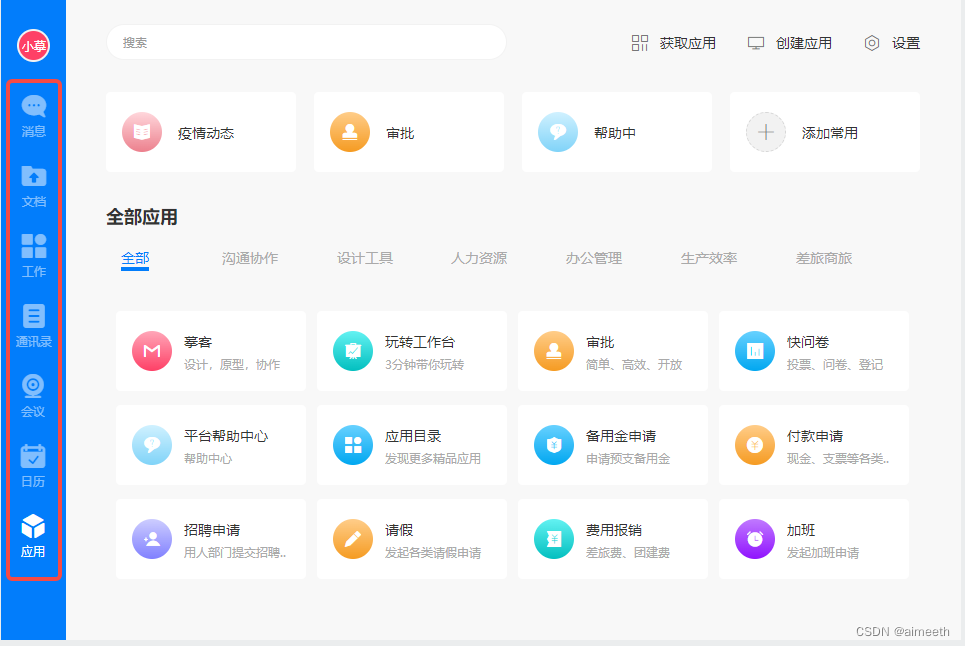The image size is (965, 646).
Task: Click the 小摹 user avatar
Action: click(33, 46)
